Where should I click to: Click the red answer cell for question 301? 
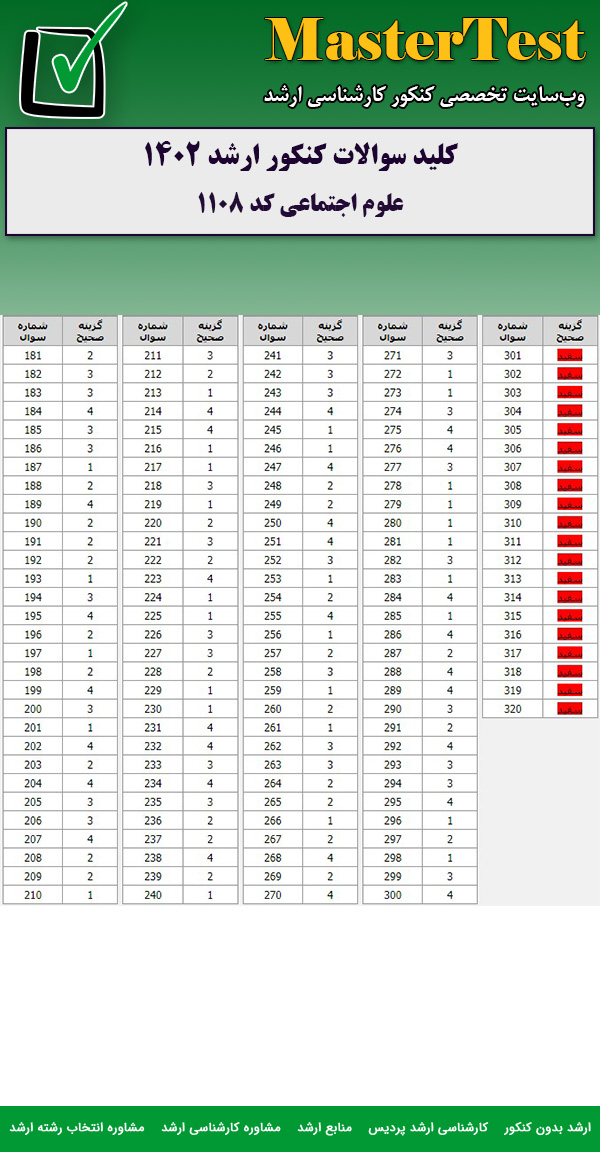point(569,355)
